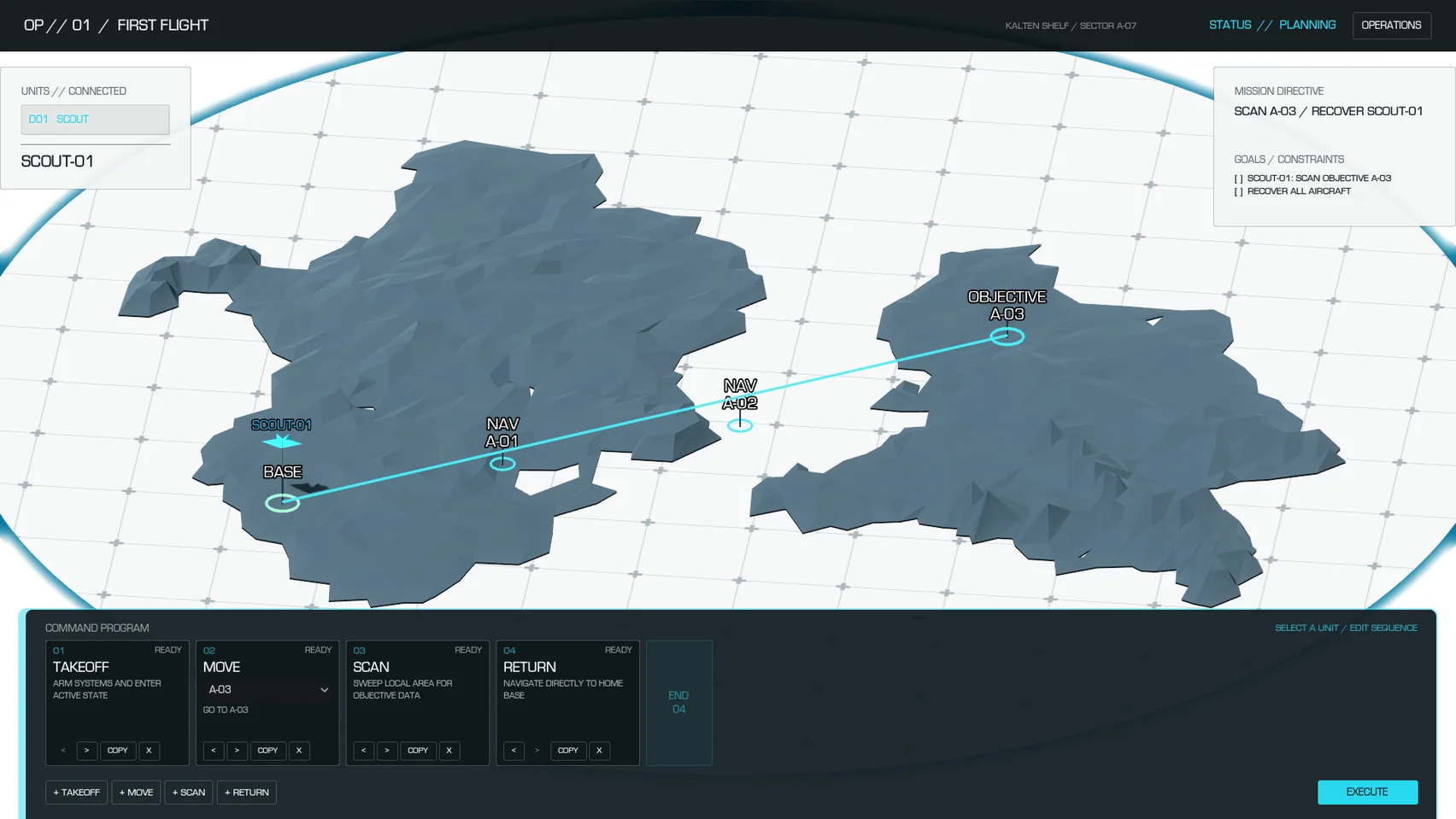
Task: Add a TAKEOFF command
Action: click(77, 793)
